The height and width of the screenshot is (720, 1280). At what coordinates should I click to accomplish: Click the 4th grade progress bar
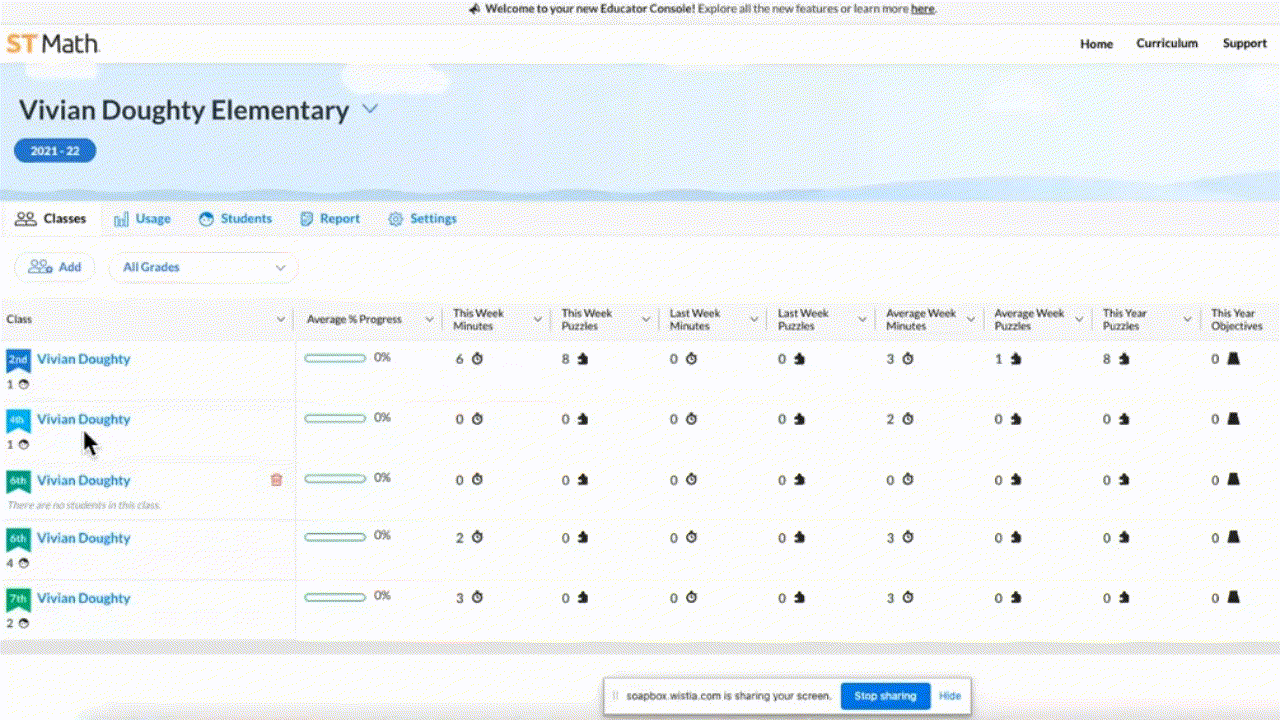(x=335, y=418)
